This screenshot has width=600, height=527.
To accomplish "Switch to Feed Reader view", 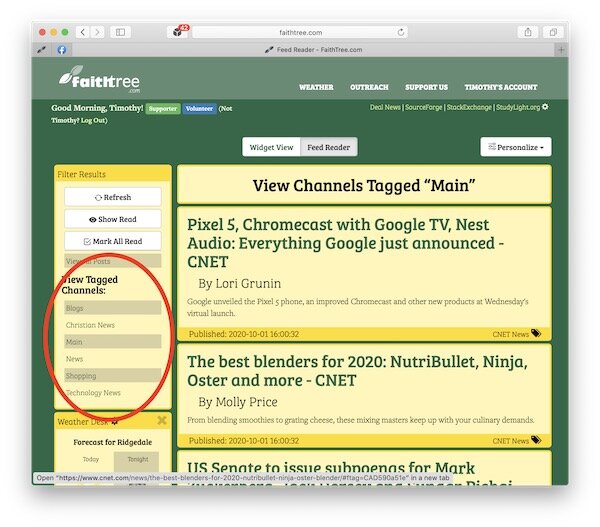I will (x=329, y=147).
